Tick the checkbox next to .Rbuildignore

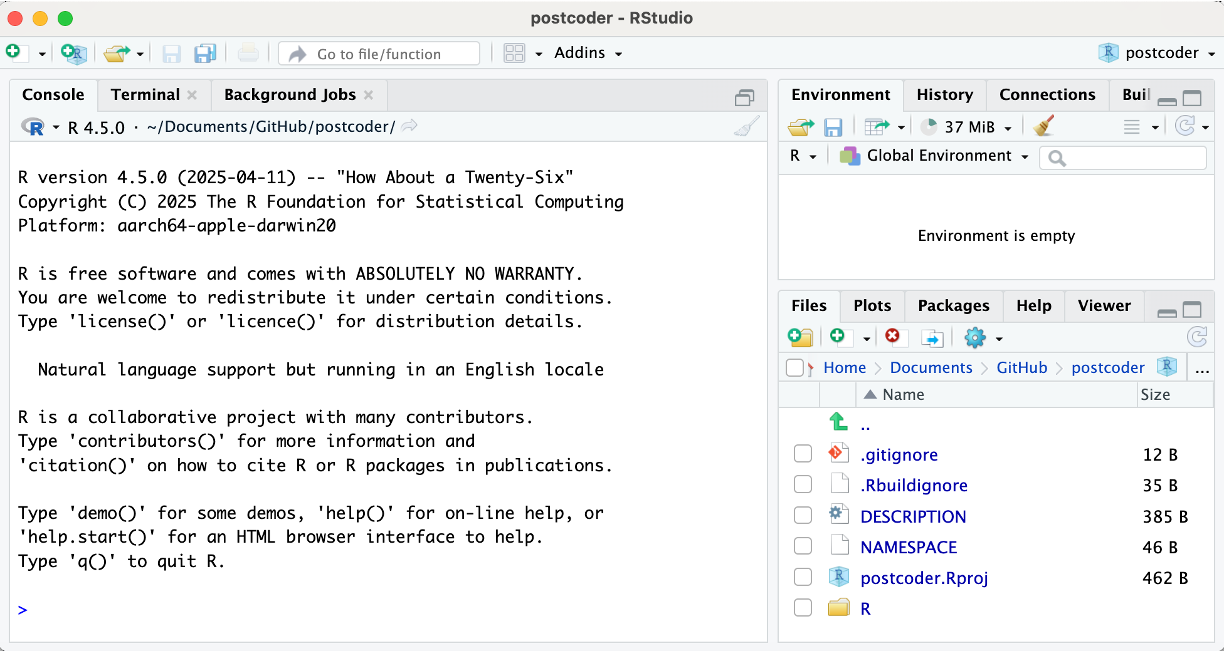803,485
